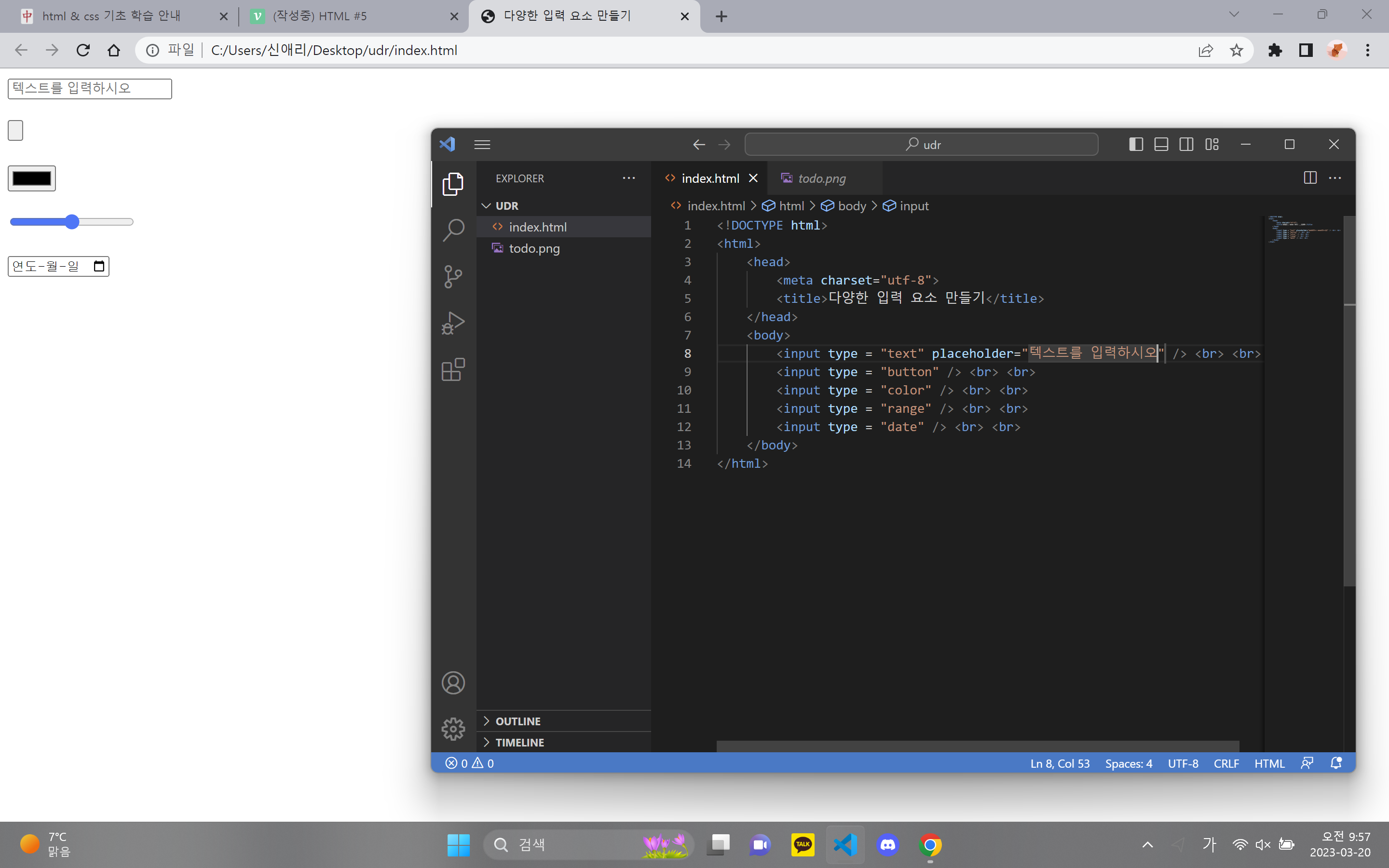Click the blank input button on page
Screen dimensions: 1389x868
(15, 130)
